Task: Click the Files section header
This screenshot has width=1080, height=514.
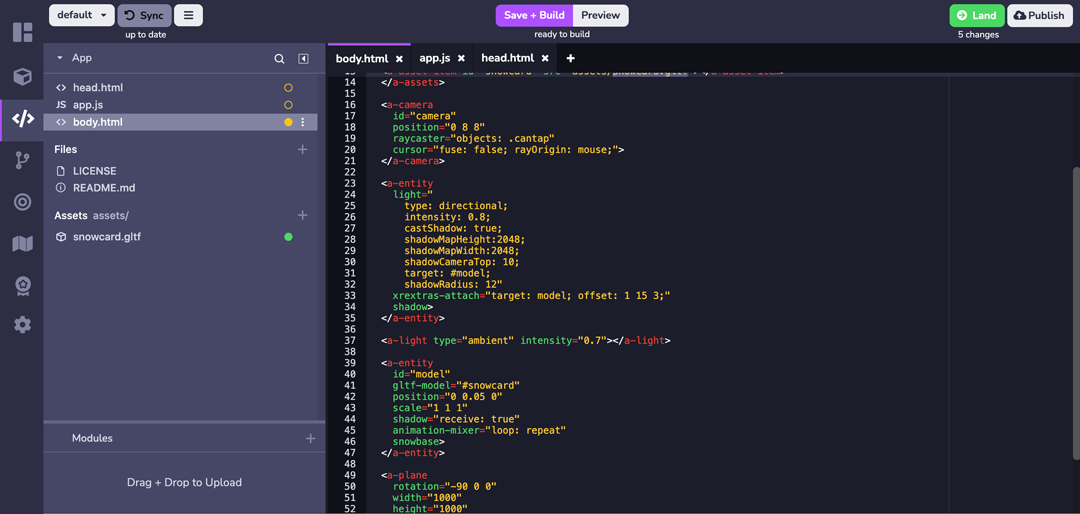Action: click(66, 149)
